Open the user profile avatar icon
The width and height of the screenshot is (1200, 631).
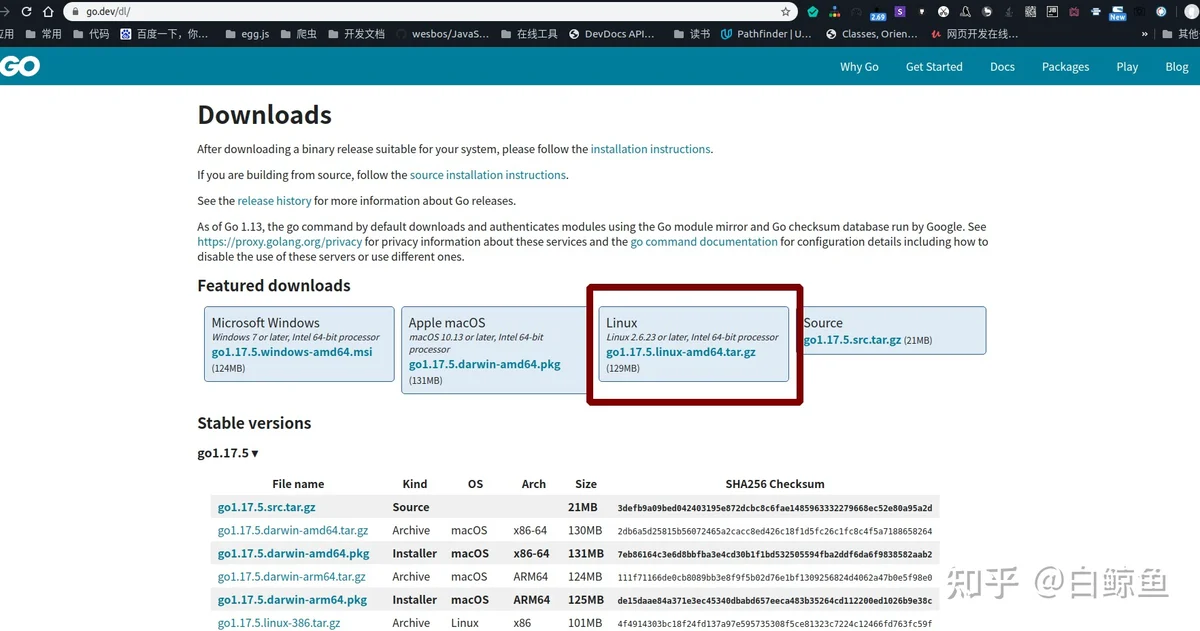click(1189, 12)
